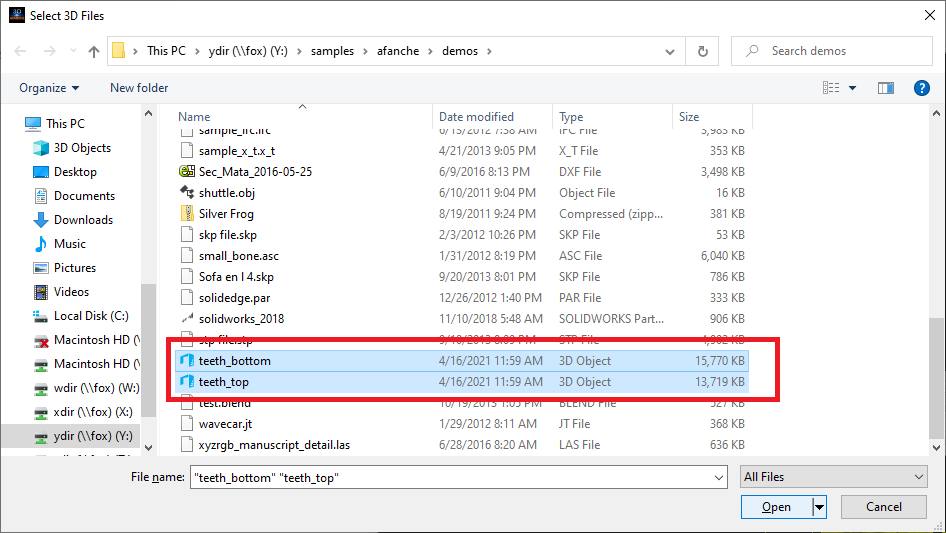Select Local Disk (C:) in the sidebar
This screenshot has height=533, width=946.
click(x=90, y=316)
